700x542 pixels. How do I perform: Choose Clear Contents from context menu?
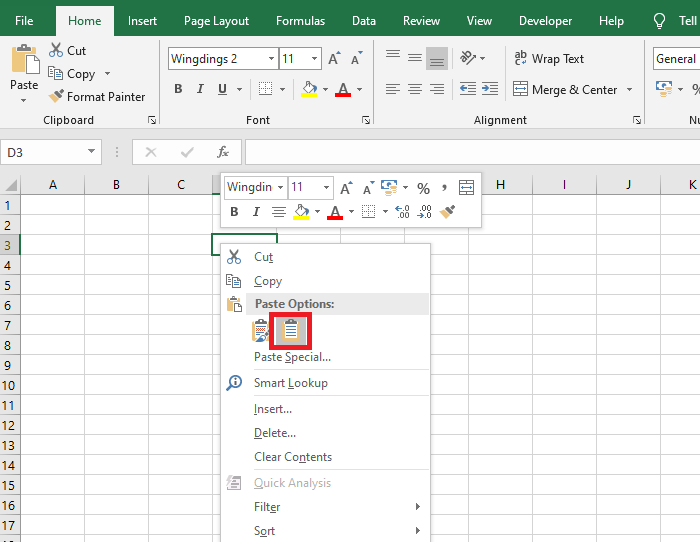point(292,457)
